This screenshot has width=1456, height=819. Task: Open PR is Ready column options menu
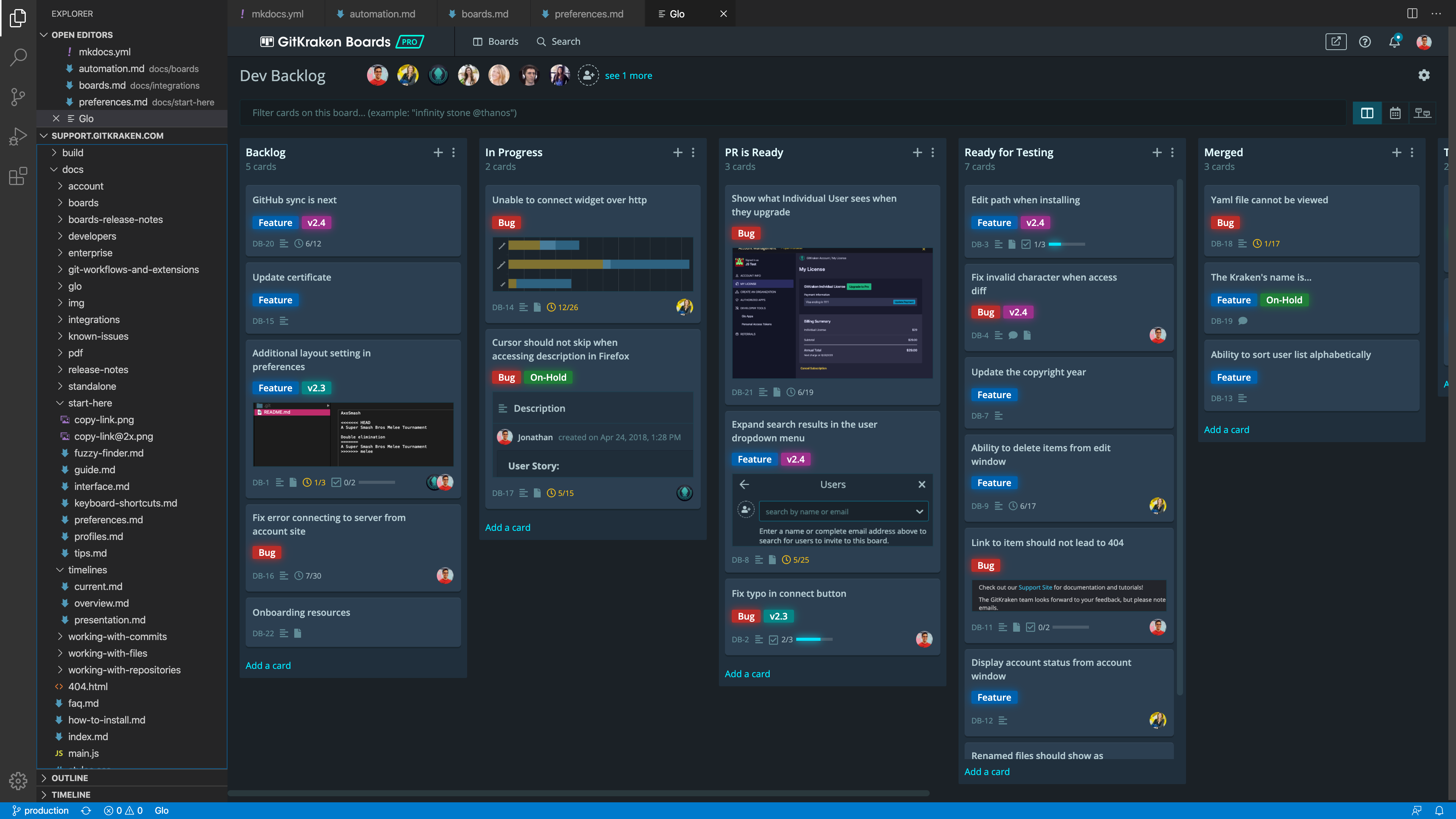(933, 152)
